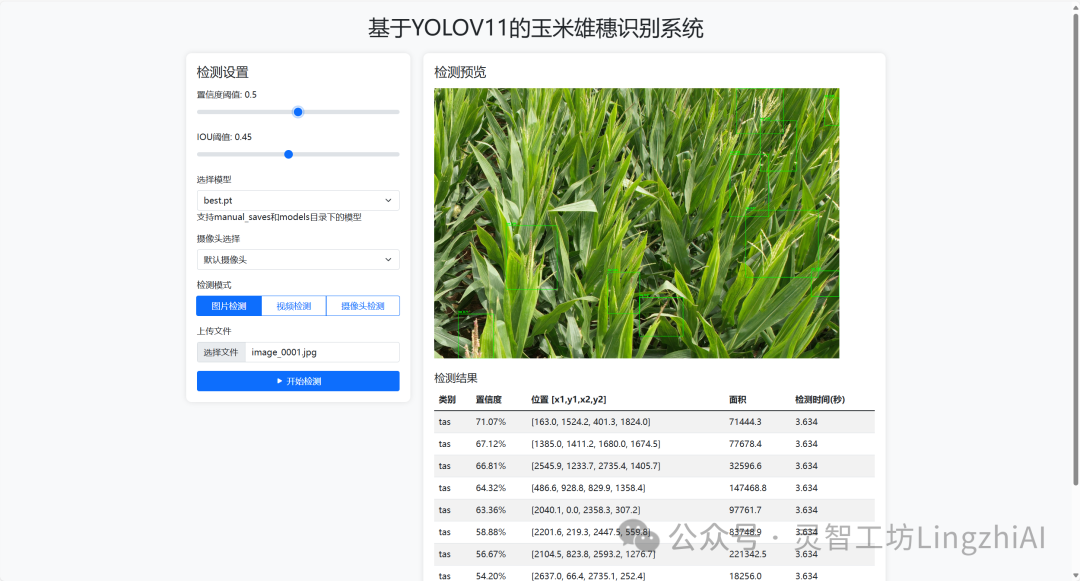Click the area value 147468.8
This screenshot has width=1080, height=581.
(x=747, y=487)
